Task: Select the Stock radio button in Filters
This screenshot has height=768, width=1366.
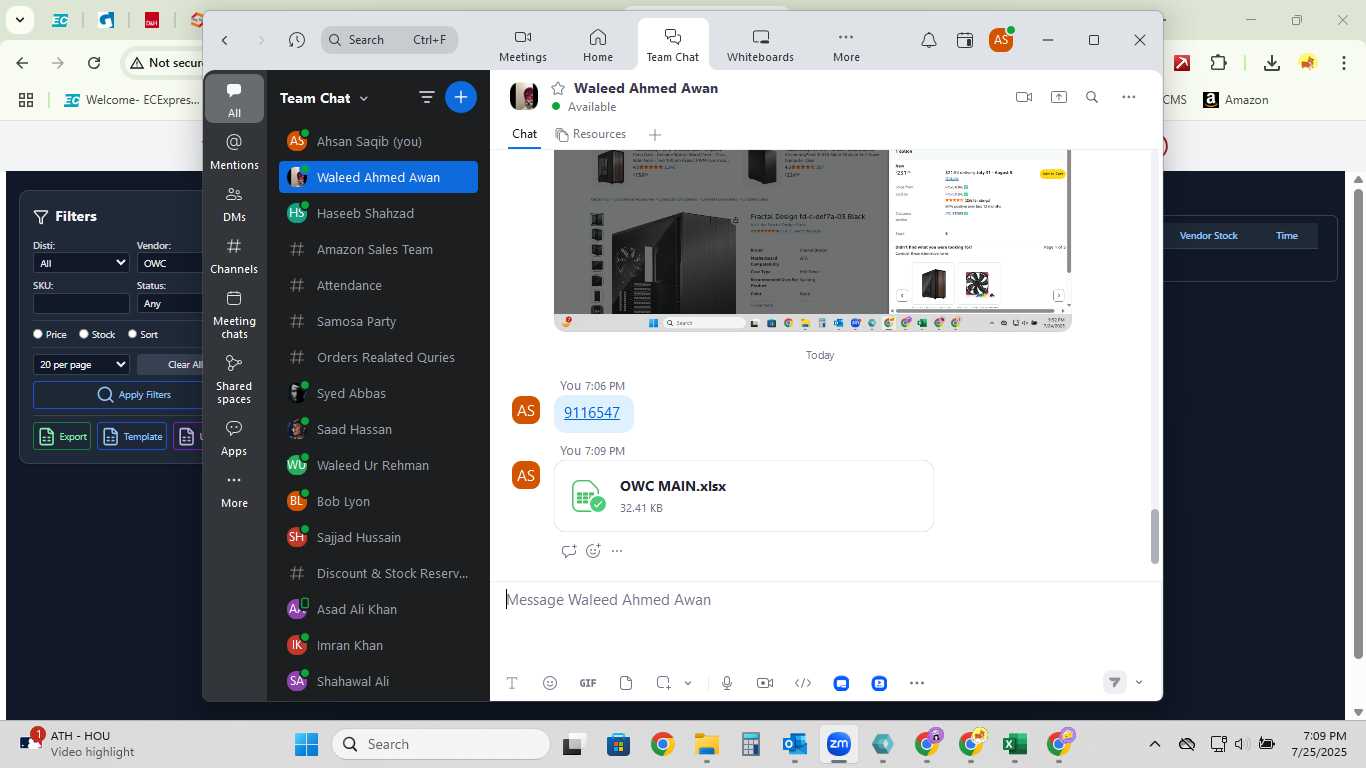Action: coord(84,334)
